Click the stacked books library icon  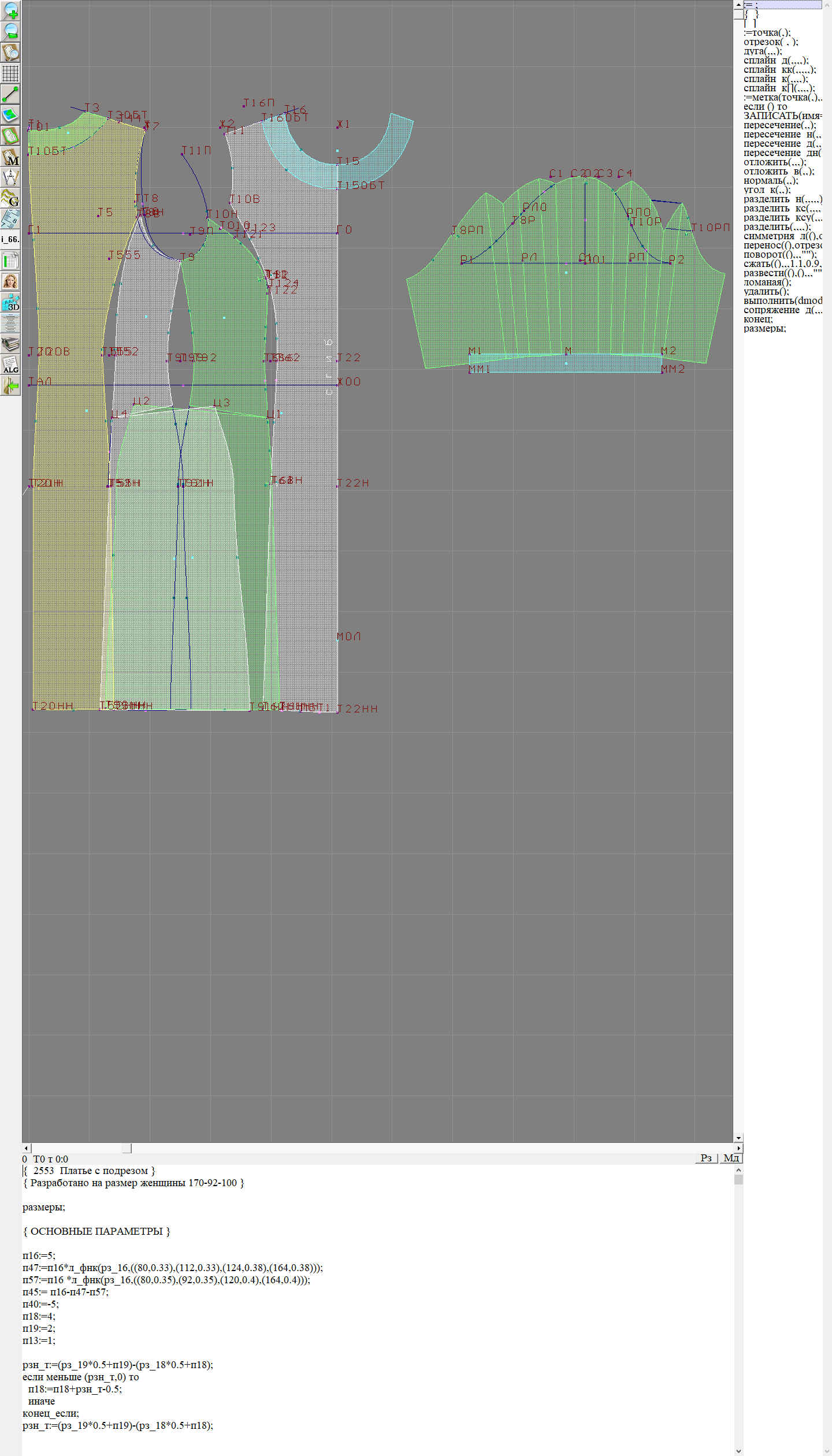tap(10, 344)
